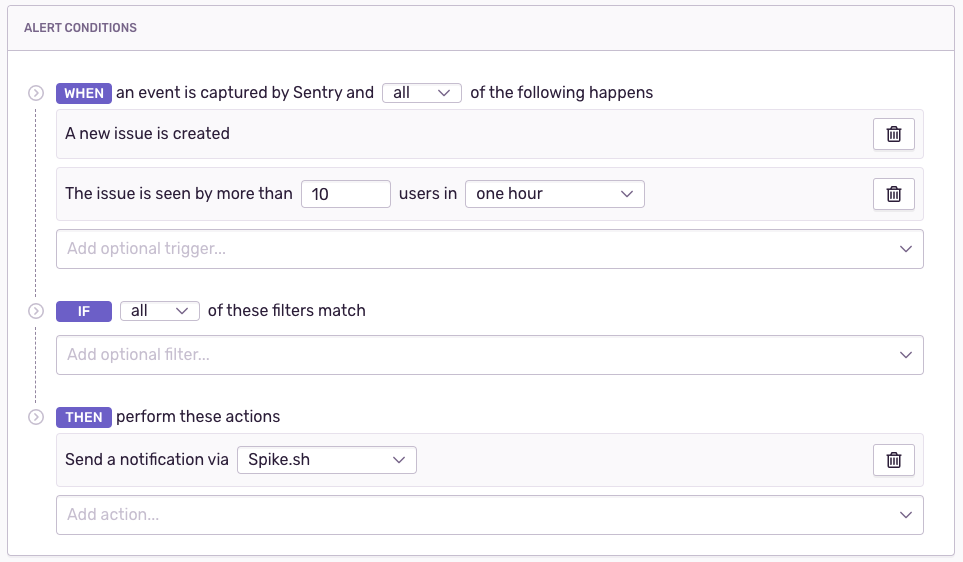
Task: Click the "Send a notification via" label
Action: click(146, 460)
